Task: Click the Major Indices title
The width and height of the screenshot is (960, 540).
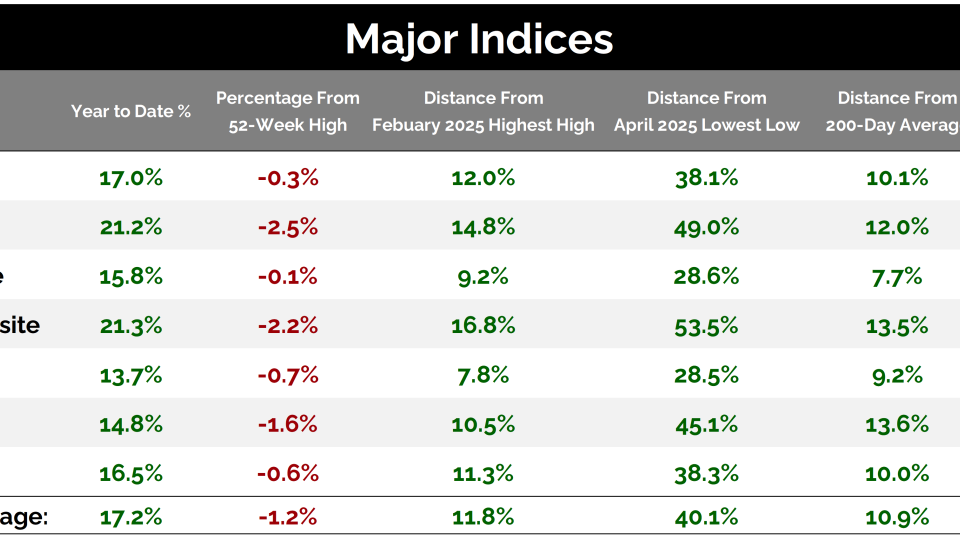Action: [x=479, y=39]
